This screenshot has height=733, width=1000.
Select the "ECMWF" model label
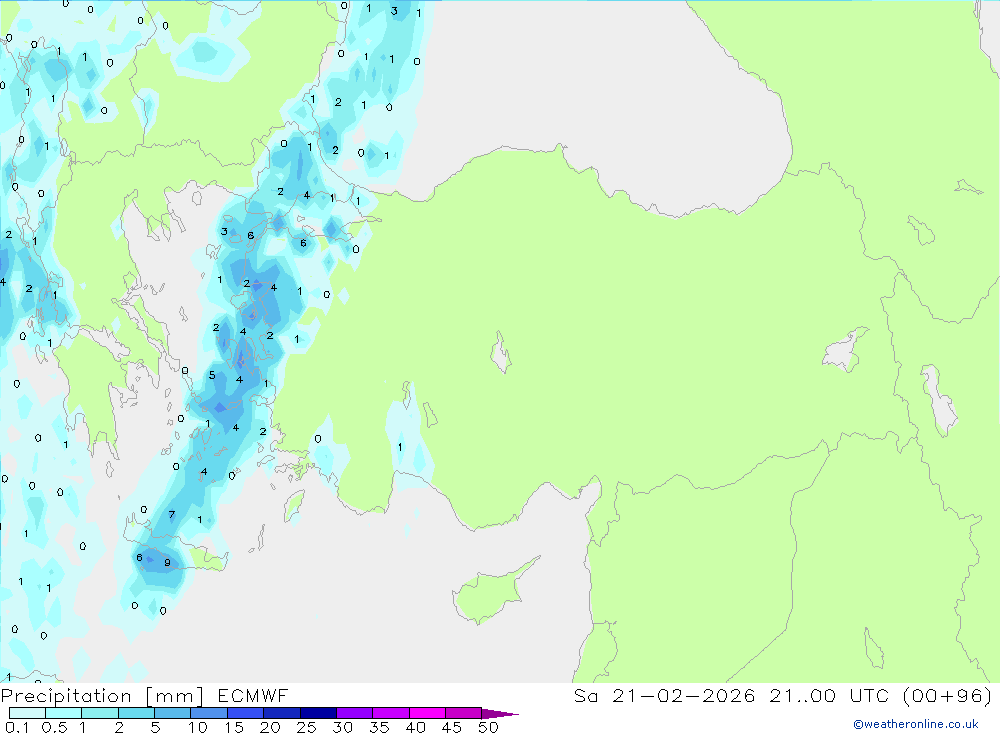pyautogui.click(x=253, y=695)
